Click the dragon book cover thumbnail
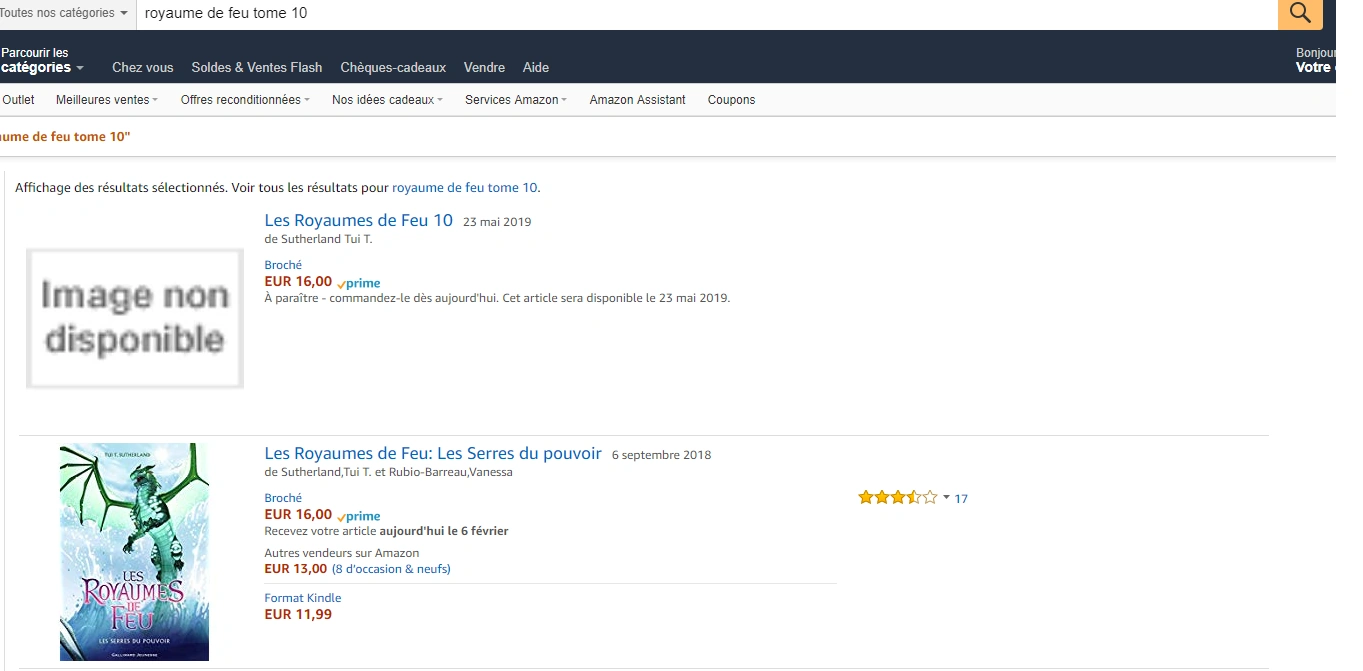This screenshot has width=1363, height=671. coord(134,551)
